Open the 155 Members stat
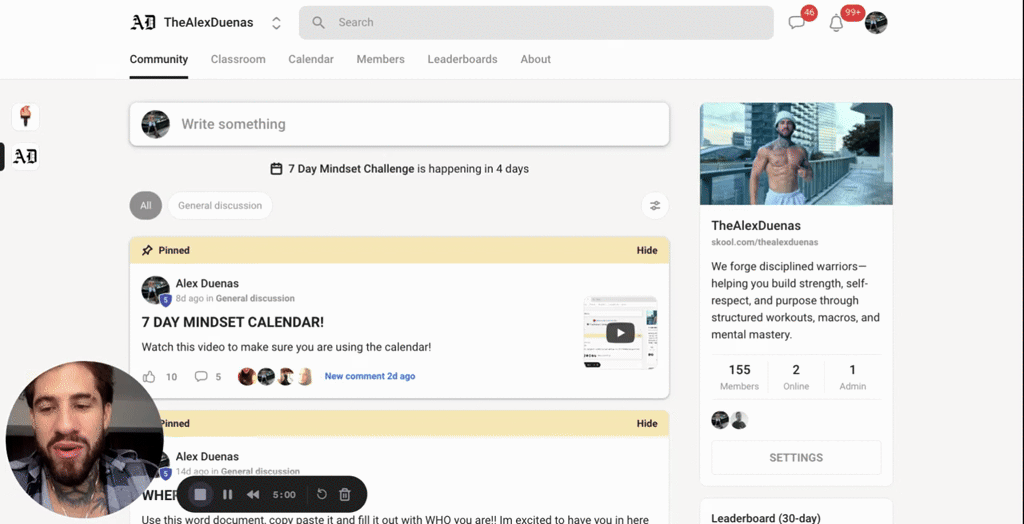Viewport: 1024px width, 524px height. pyautogui.click(x=739, y=377)
